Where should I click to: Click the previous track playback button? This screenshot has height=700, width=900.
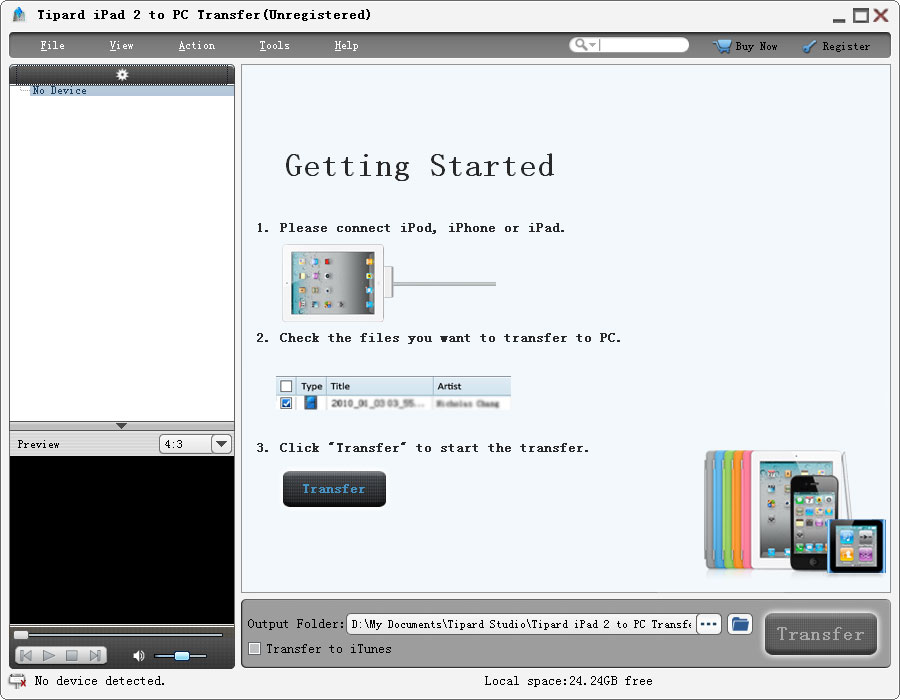pos(26,655)
